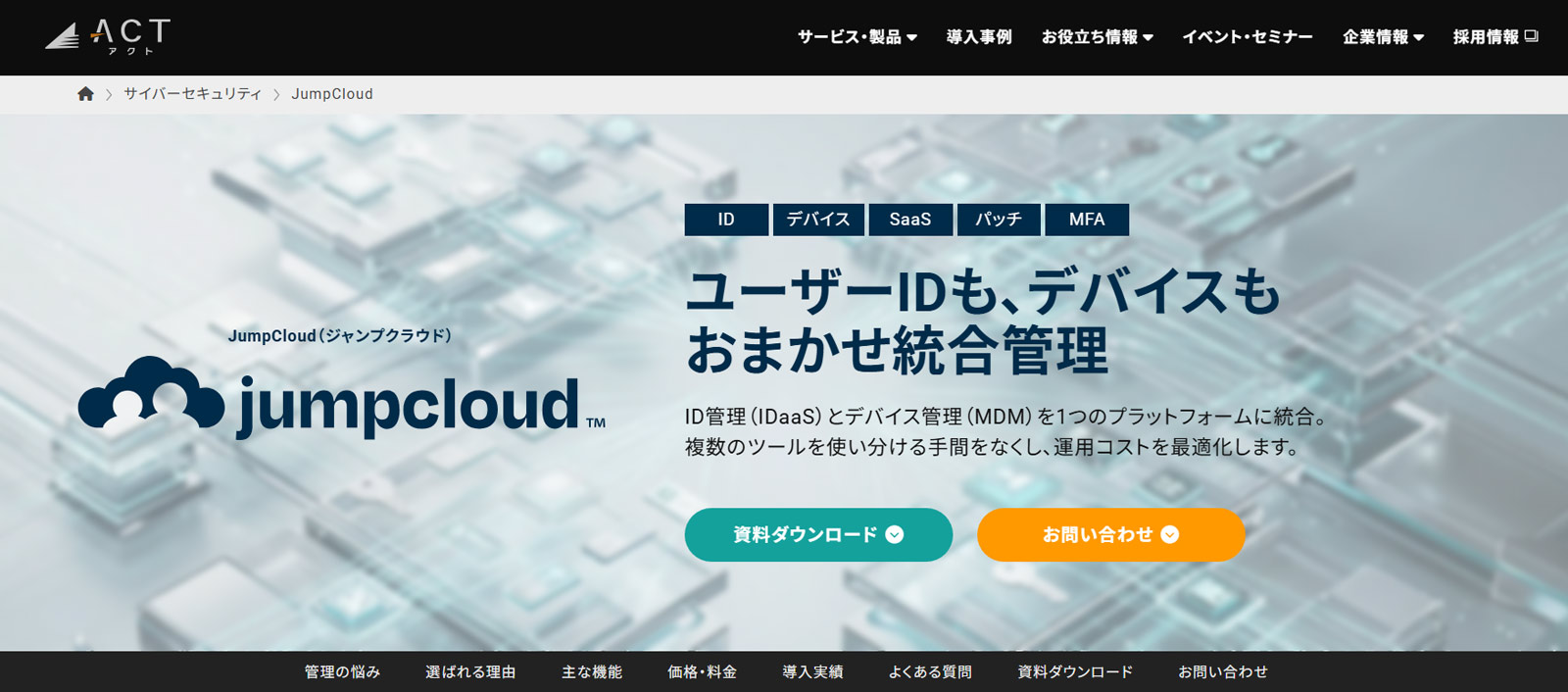Follow the サイバーセキュリティ breadcrumb link
1568x692 pixels.
pos(193,94)
